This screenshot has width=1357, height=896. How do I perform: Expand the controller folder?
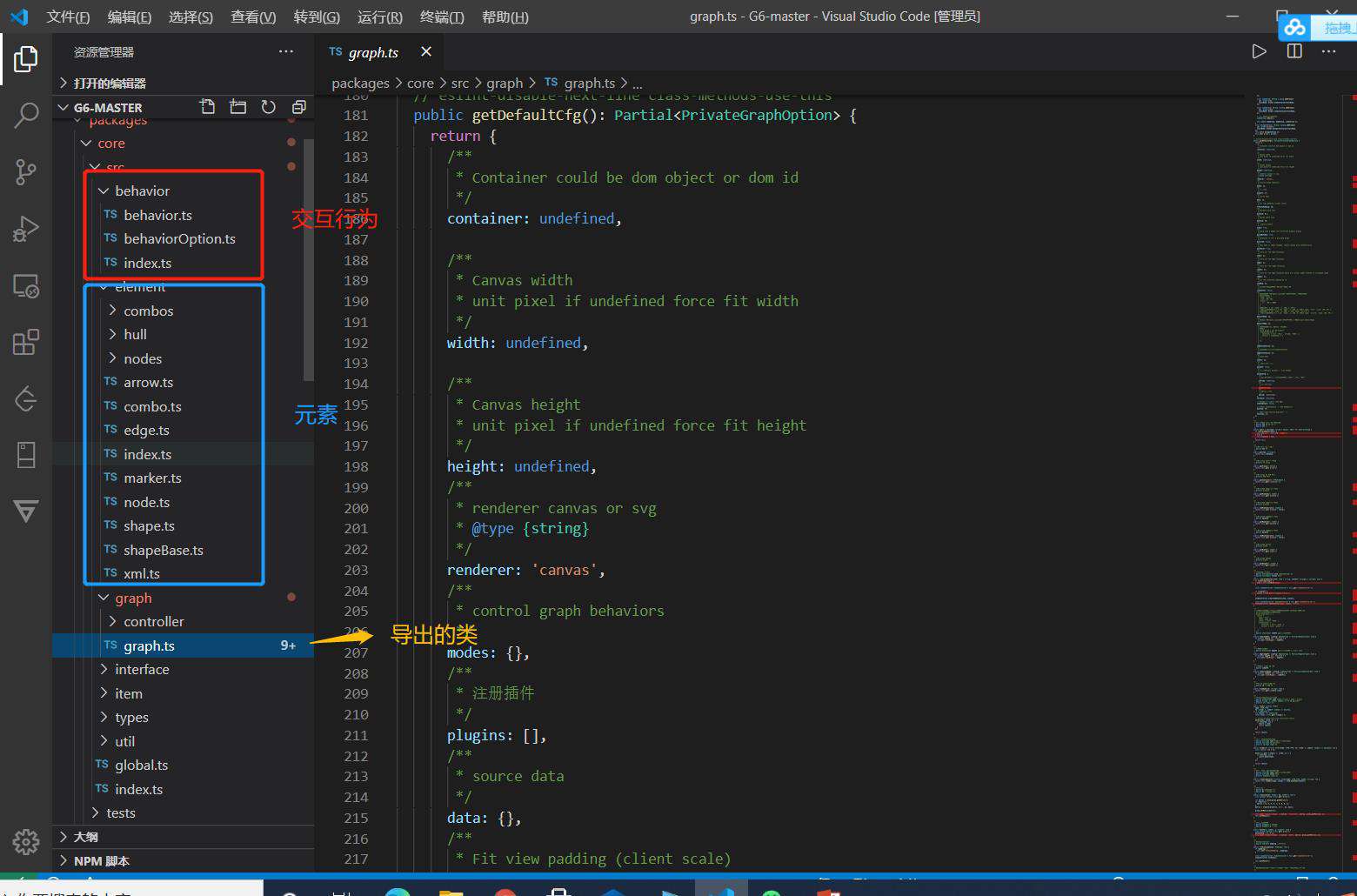pyautogui.click(x=183, y=621)
